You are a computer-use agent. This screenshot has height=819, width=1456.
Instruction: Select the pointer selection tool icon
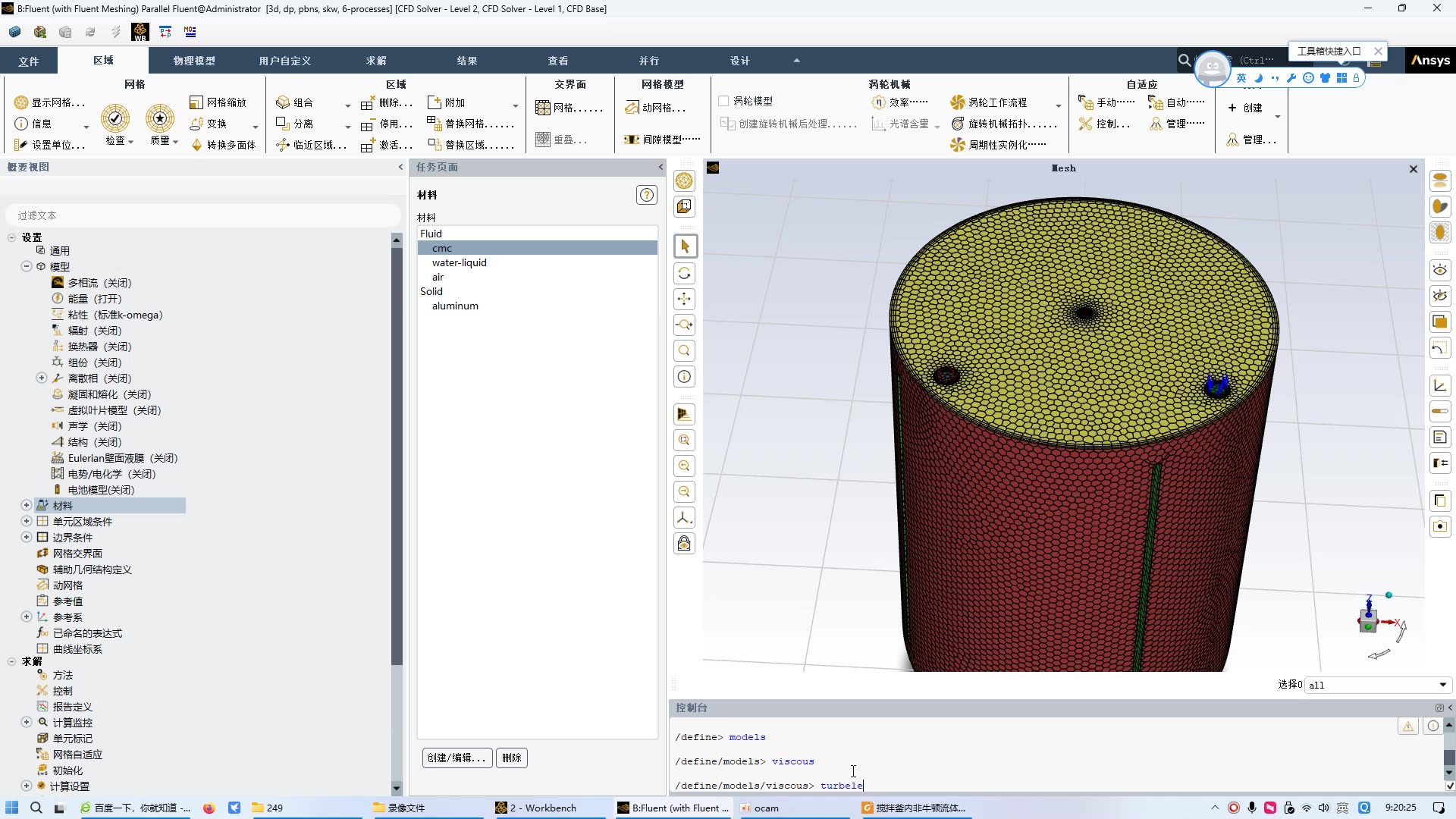click(x=684, y=246)
